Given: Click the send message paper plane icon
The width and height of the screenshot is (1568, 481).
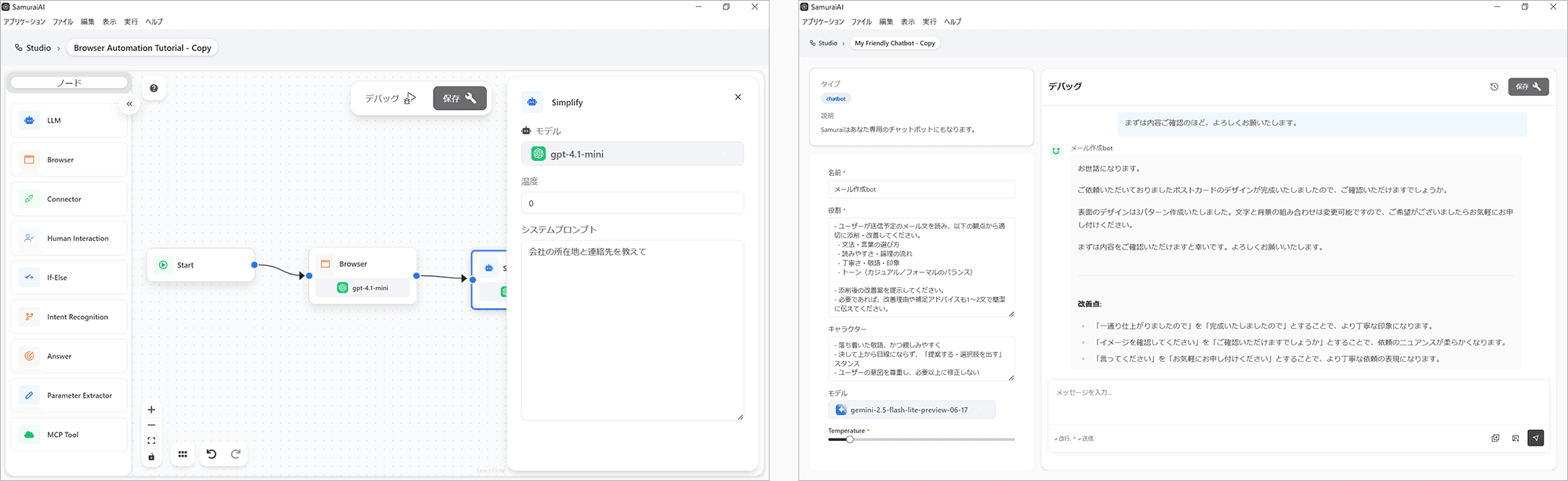Looking at the screenshot, I should [1535, 438].
